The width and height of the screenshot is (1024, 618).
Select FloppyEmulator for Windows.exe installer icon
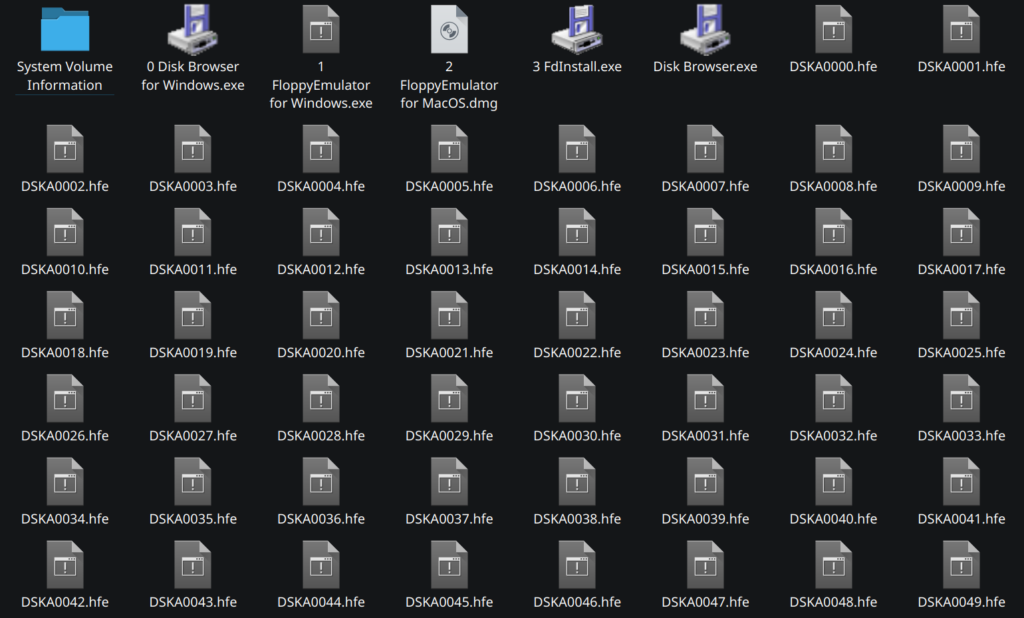320,30
